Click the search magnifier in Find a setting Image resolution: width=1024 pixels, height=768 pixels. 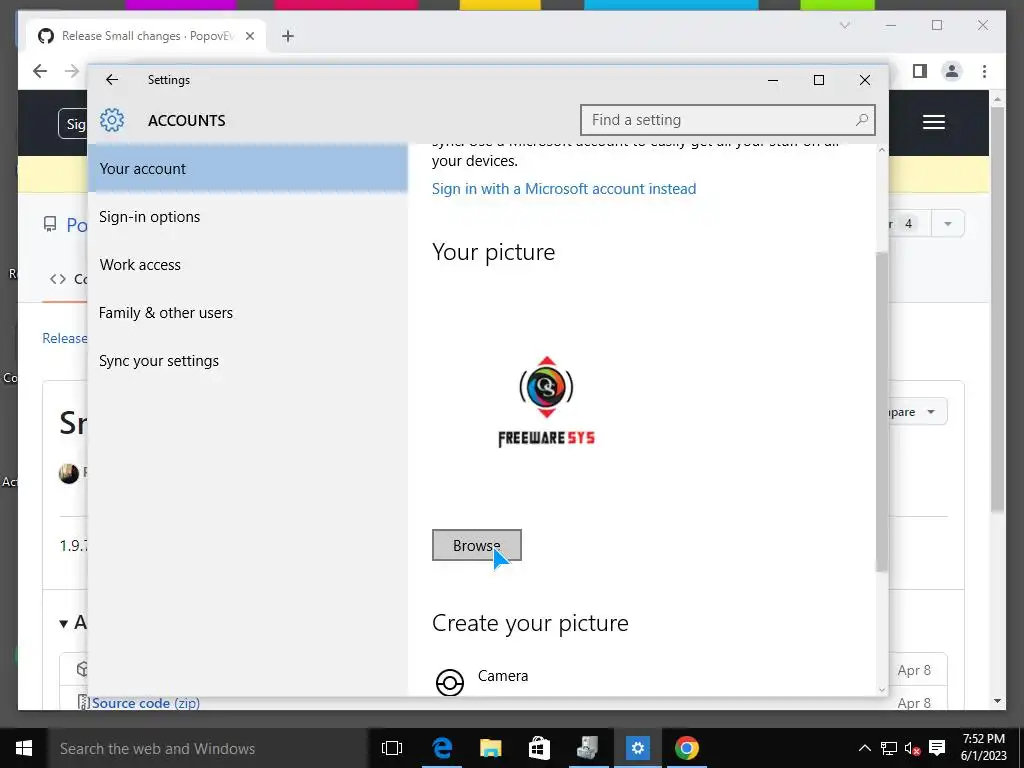tap(862, 120)
